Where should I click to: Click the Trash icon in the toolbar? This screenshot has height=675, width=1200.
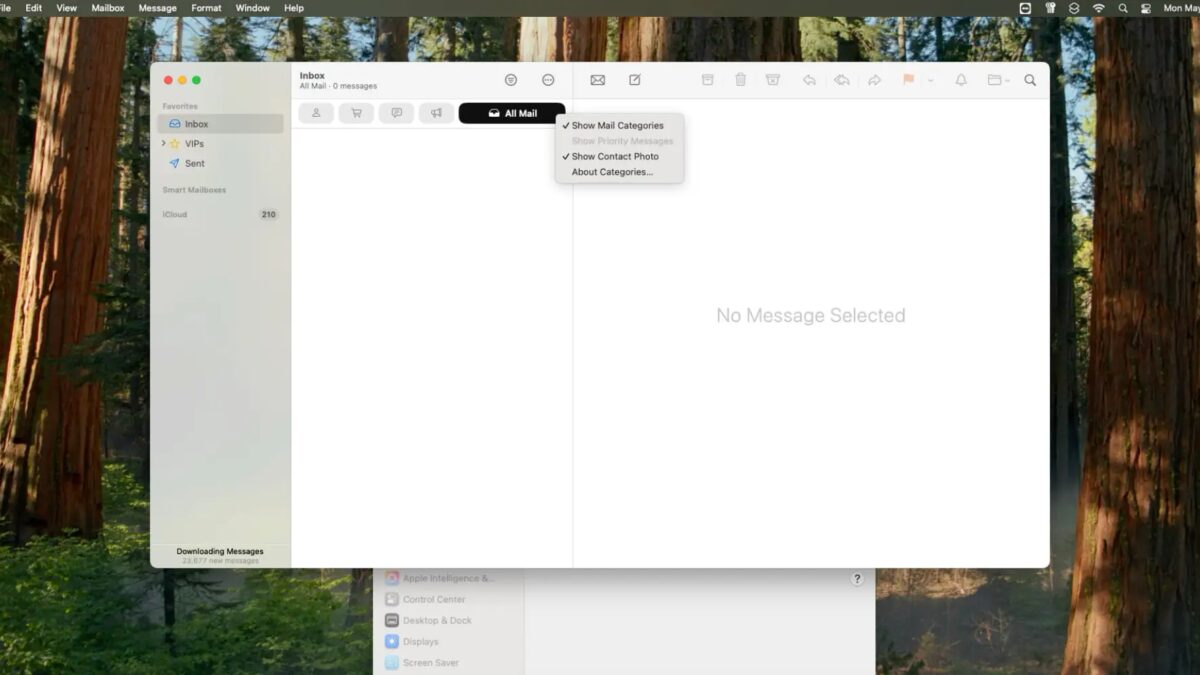pyautogui.click(x=740, y=80)
